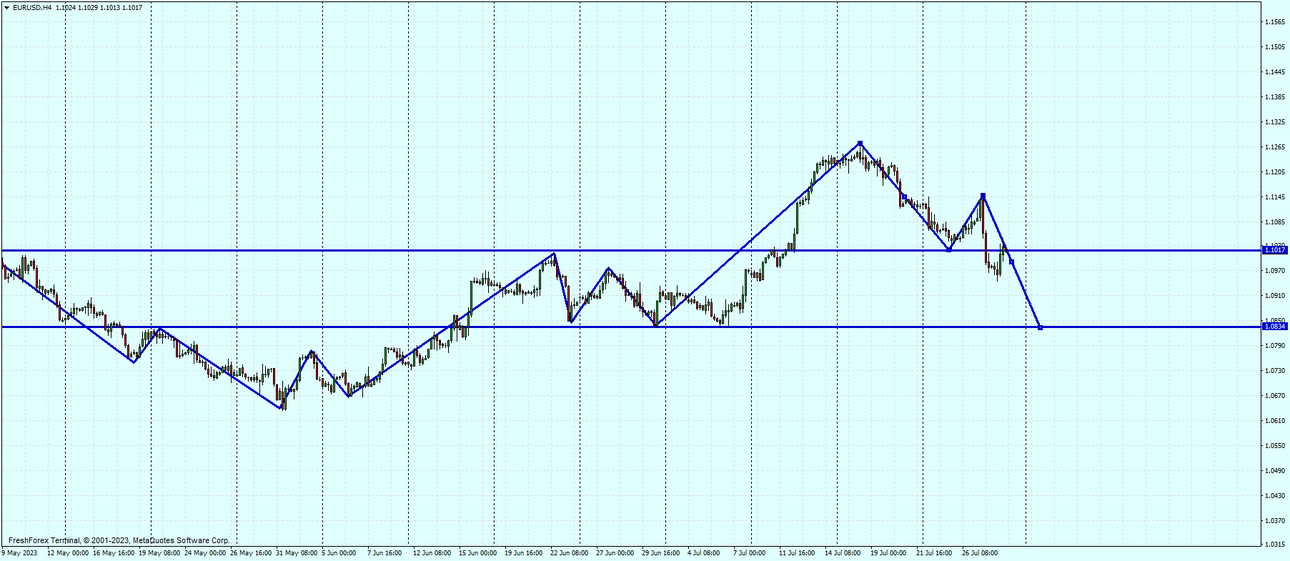Click the FreshForex Terminal copyright text

pyautogui.click(x=119, y=540)
